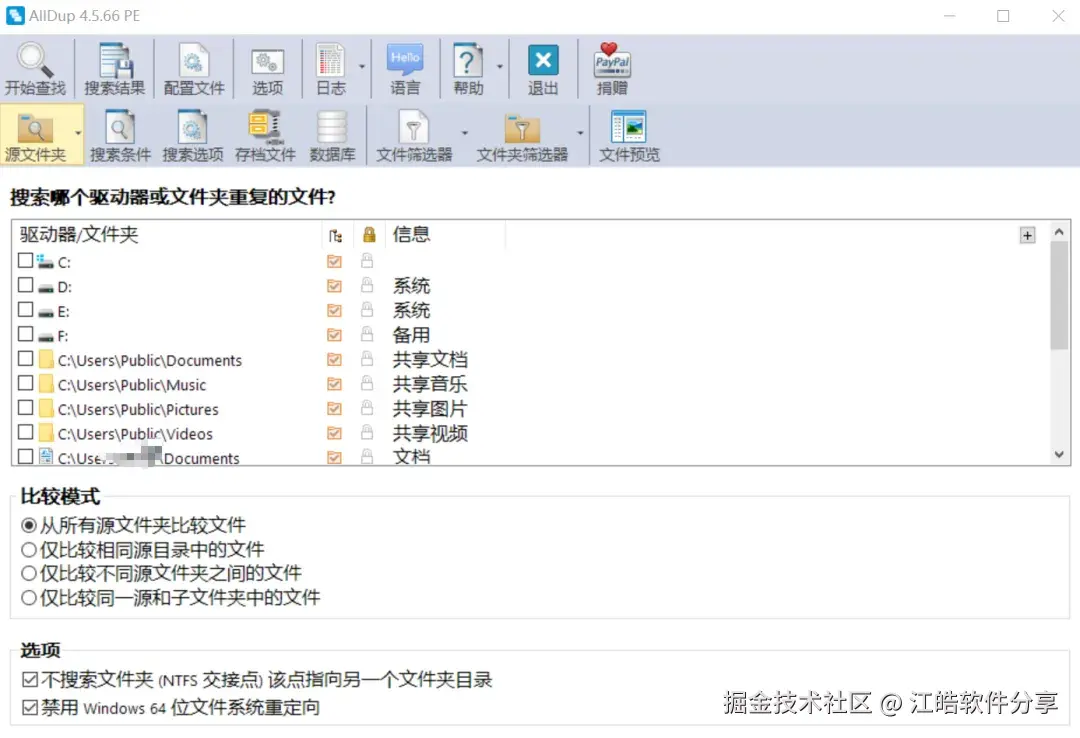Open the 文件夹筛选器 dropdown arrow
1080x738 pixels.
(581, 131)
